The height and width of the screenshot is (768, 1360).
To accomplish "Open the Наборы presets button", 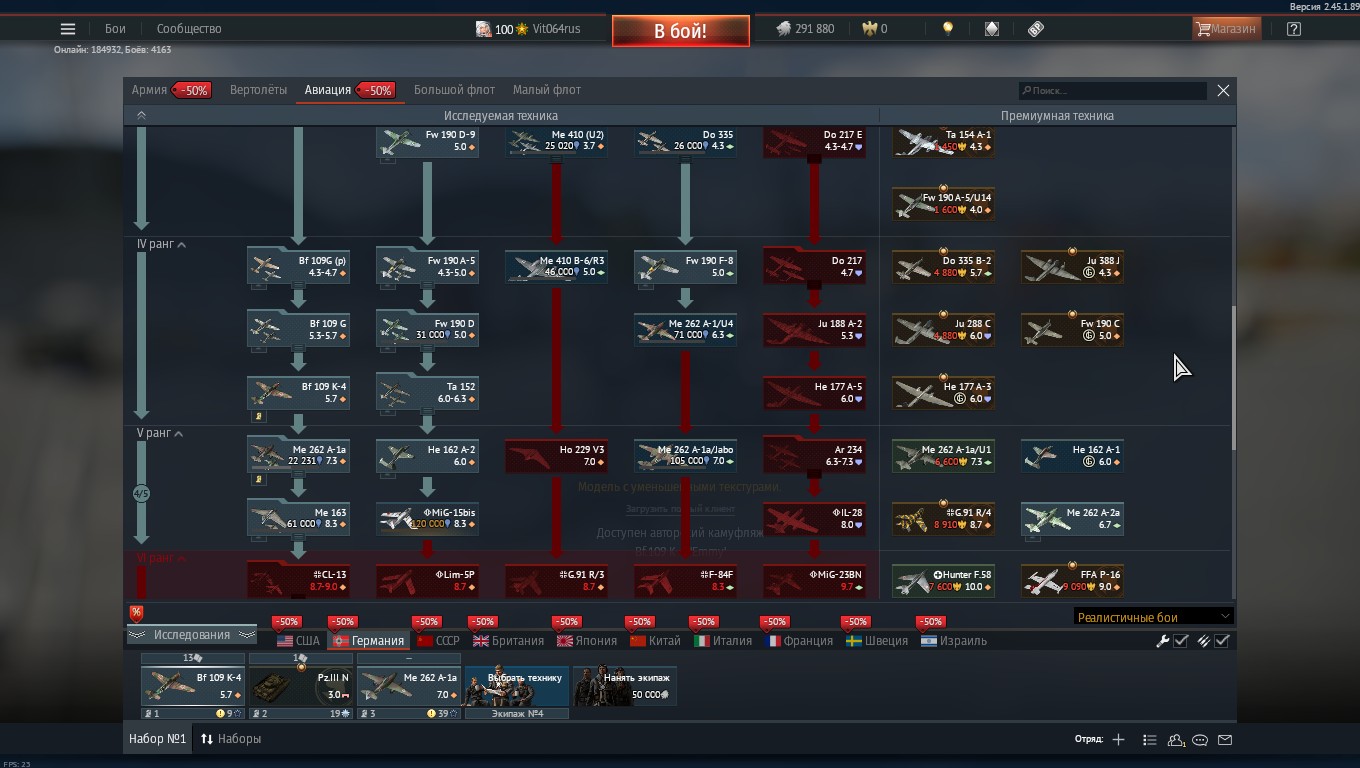I will [x=231, y=739].
